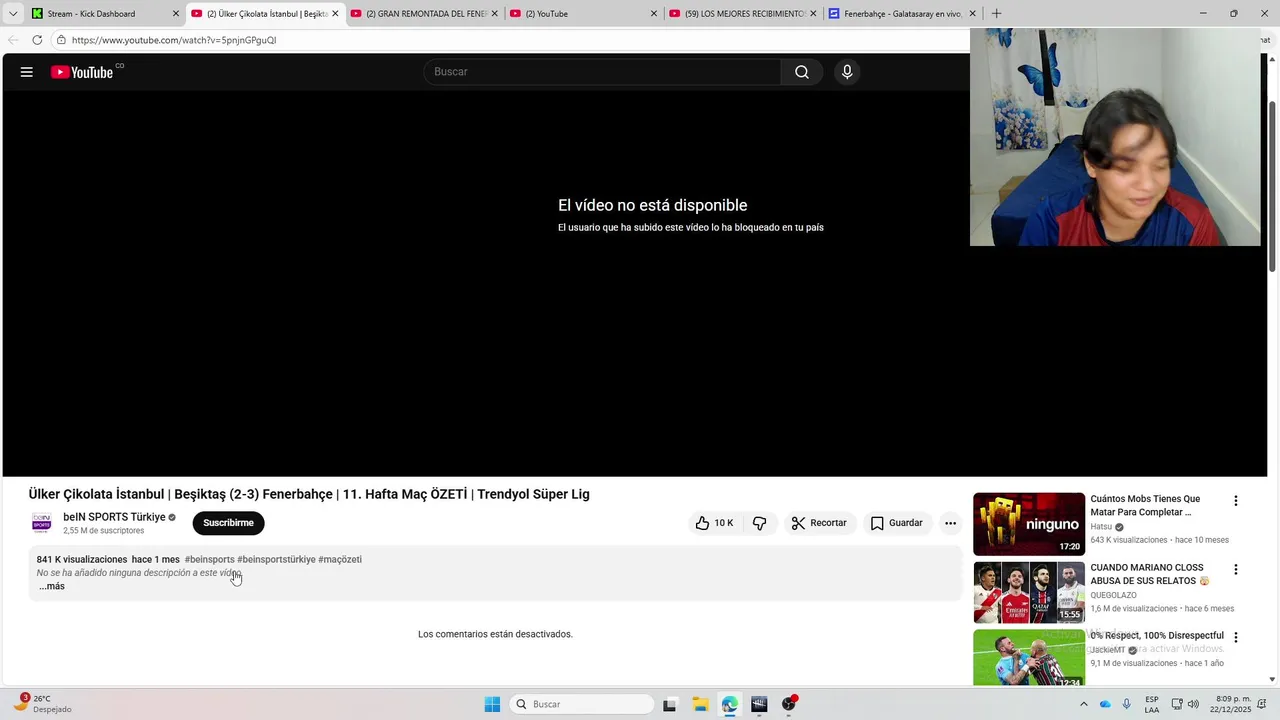Click the page vertical scrollbar
1280x720 pixels.
tap(1273, 185)
